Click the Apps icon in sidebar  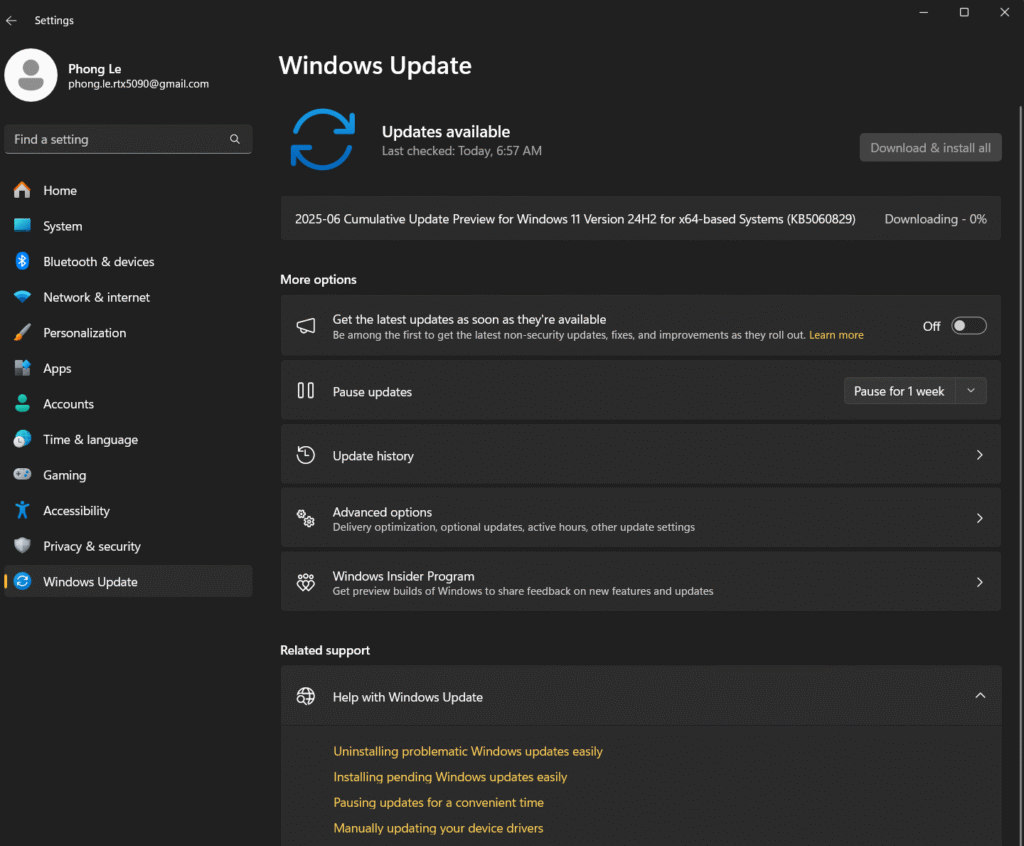point(22,368)
